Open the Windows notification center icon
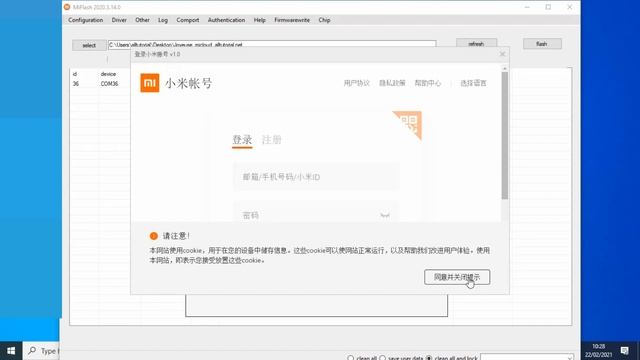640x360 pixels. [x=624, y=351]
